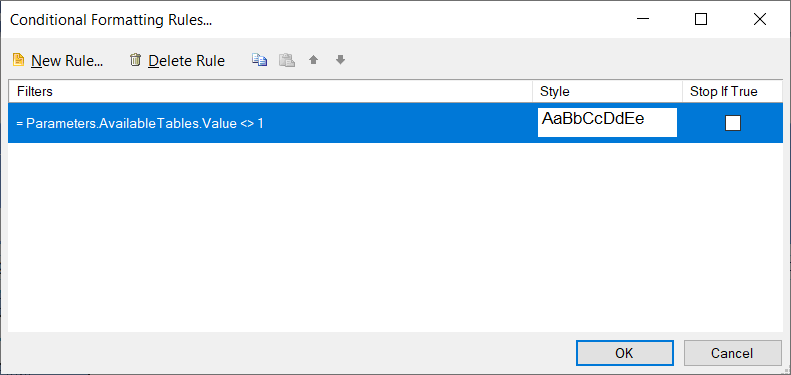
Task: Click the Delete Rule trash can icon
Action: (x=135, y=60)
